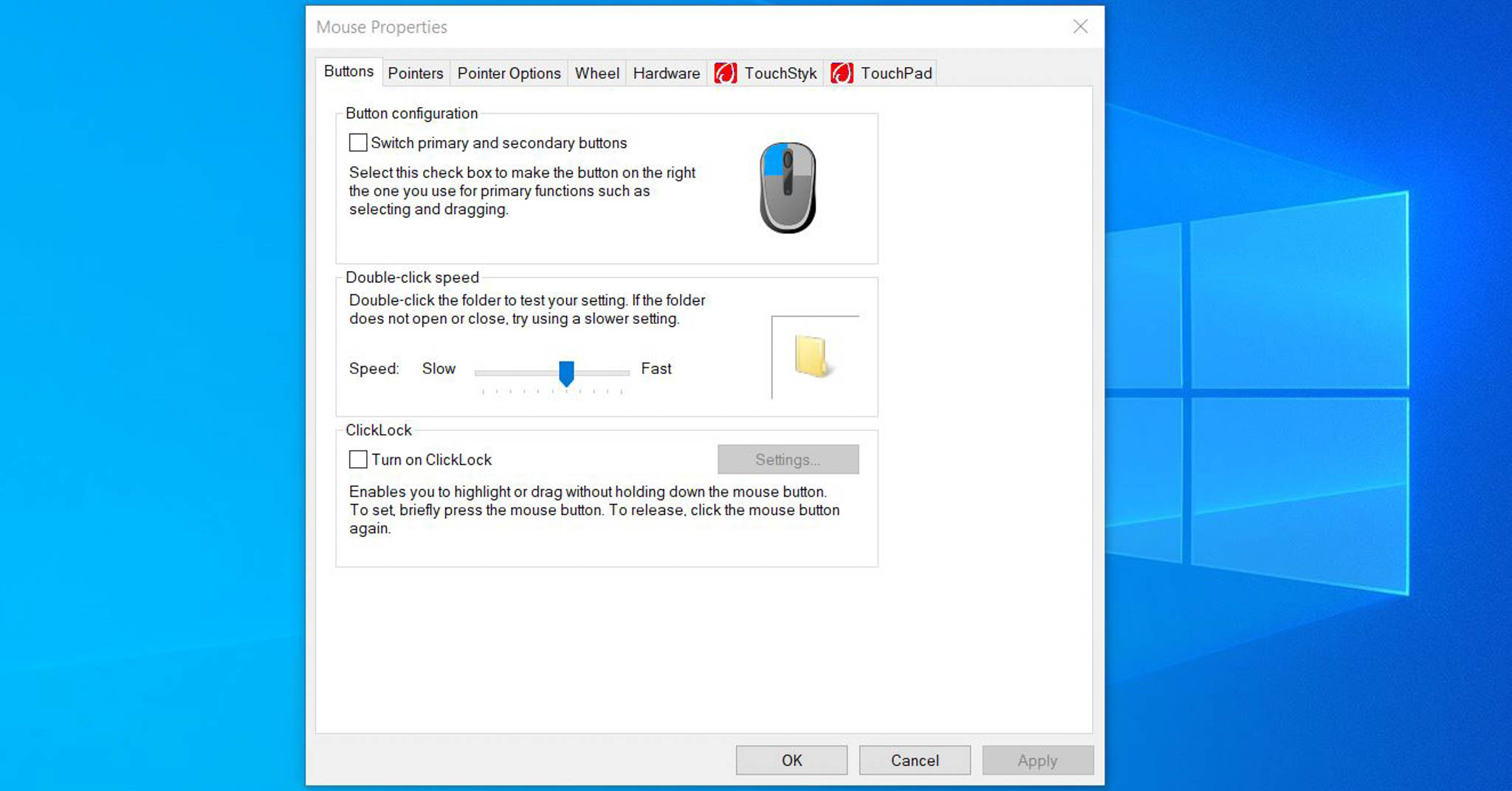Viewport: 1512px width, 791px height.
Task: Go to the Wheel tab
Action: [x=597, y=73]
